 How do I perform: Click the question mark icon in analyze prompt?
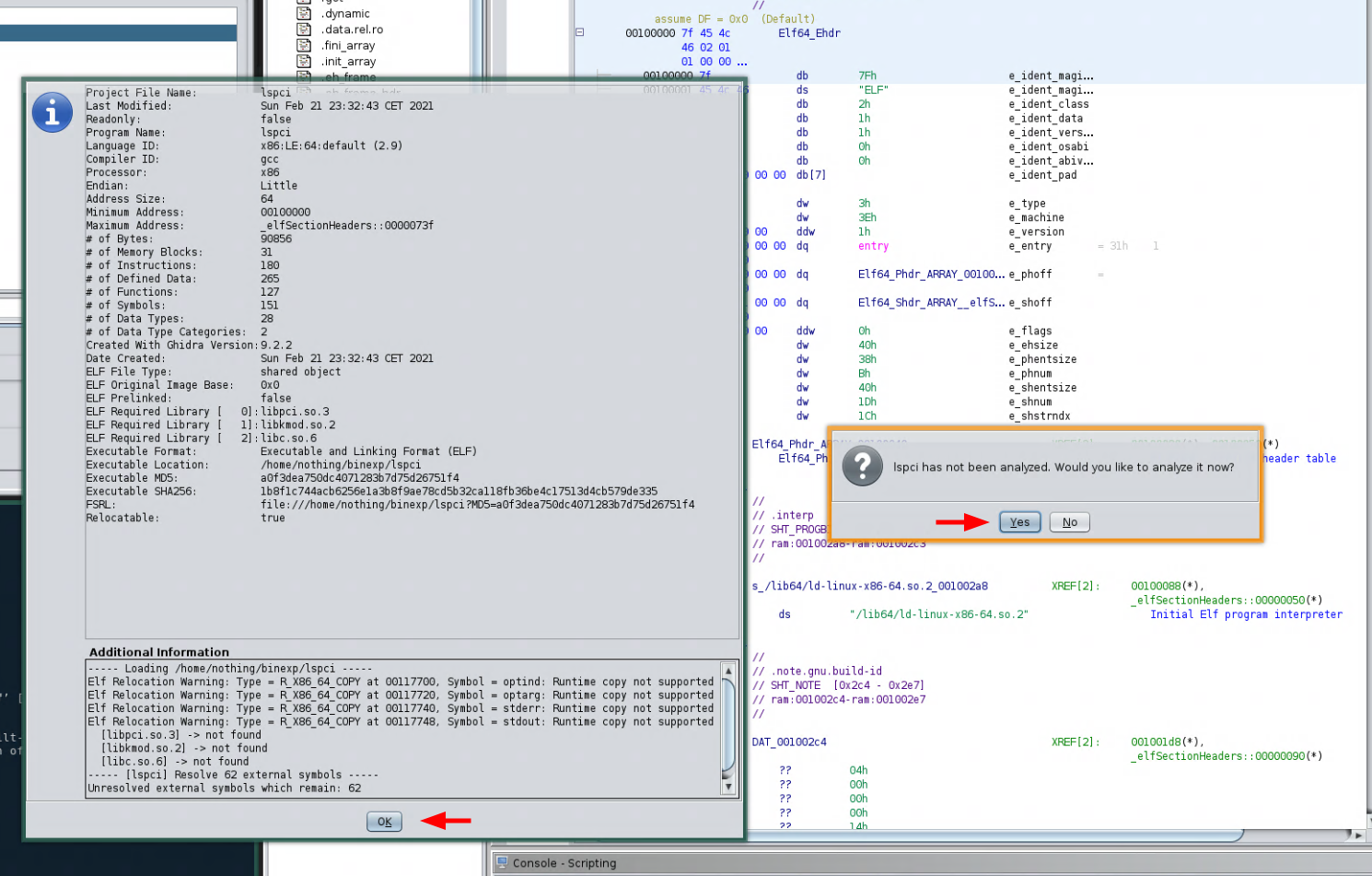click(x=863, y=467)
